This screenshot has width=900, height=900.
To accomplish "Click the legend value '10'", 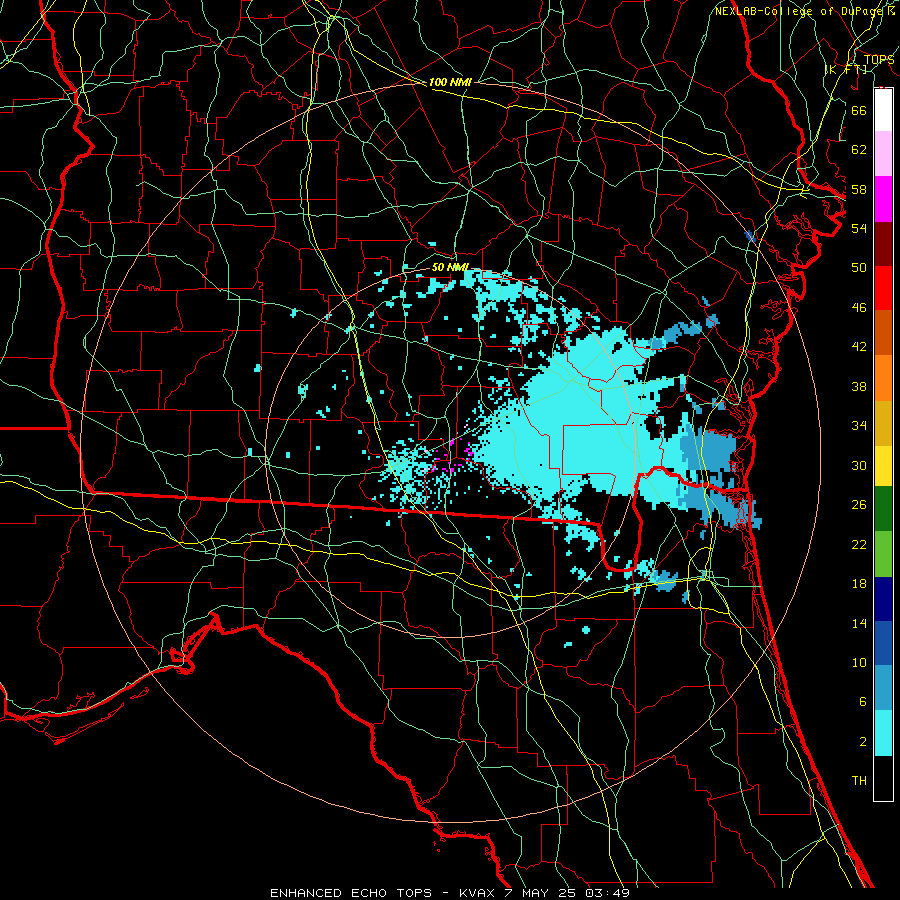I will click(x=859, y=662).
